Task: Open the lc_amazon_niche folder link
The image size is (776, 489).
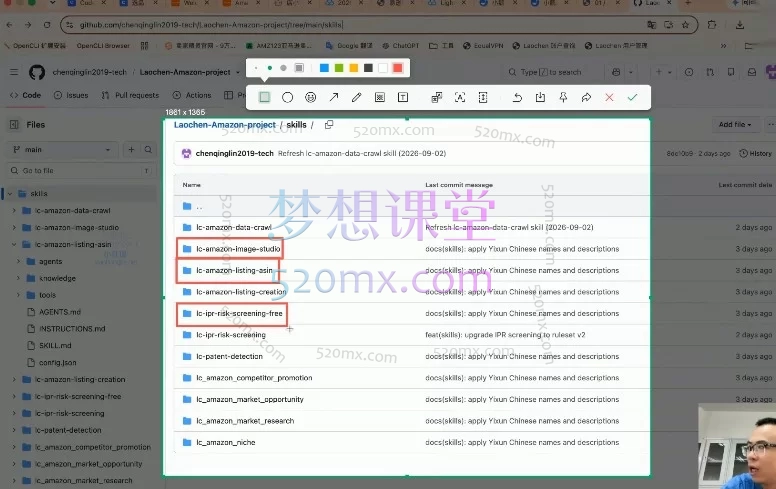Action: 226,442
